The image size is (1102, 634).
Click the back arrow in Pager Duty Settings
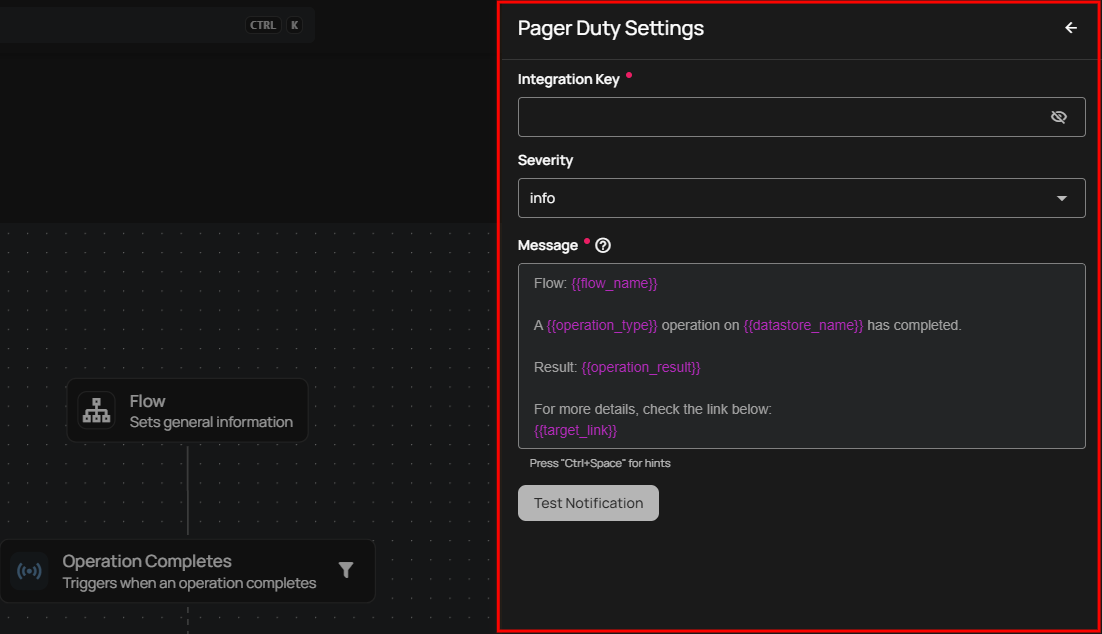pyautogui.click(x=1070, y=28)
